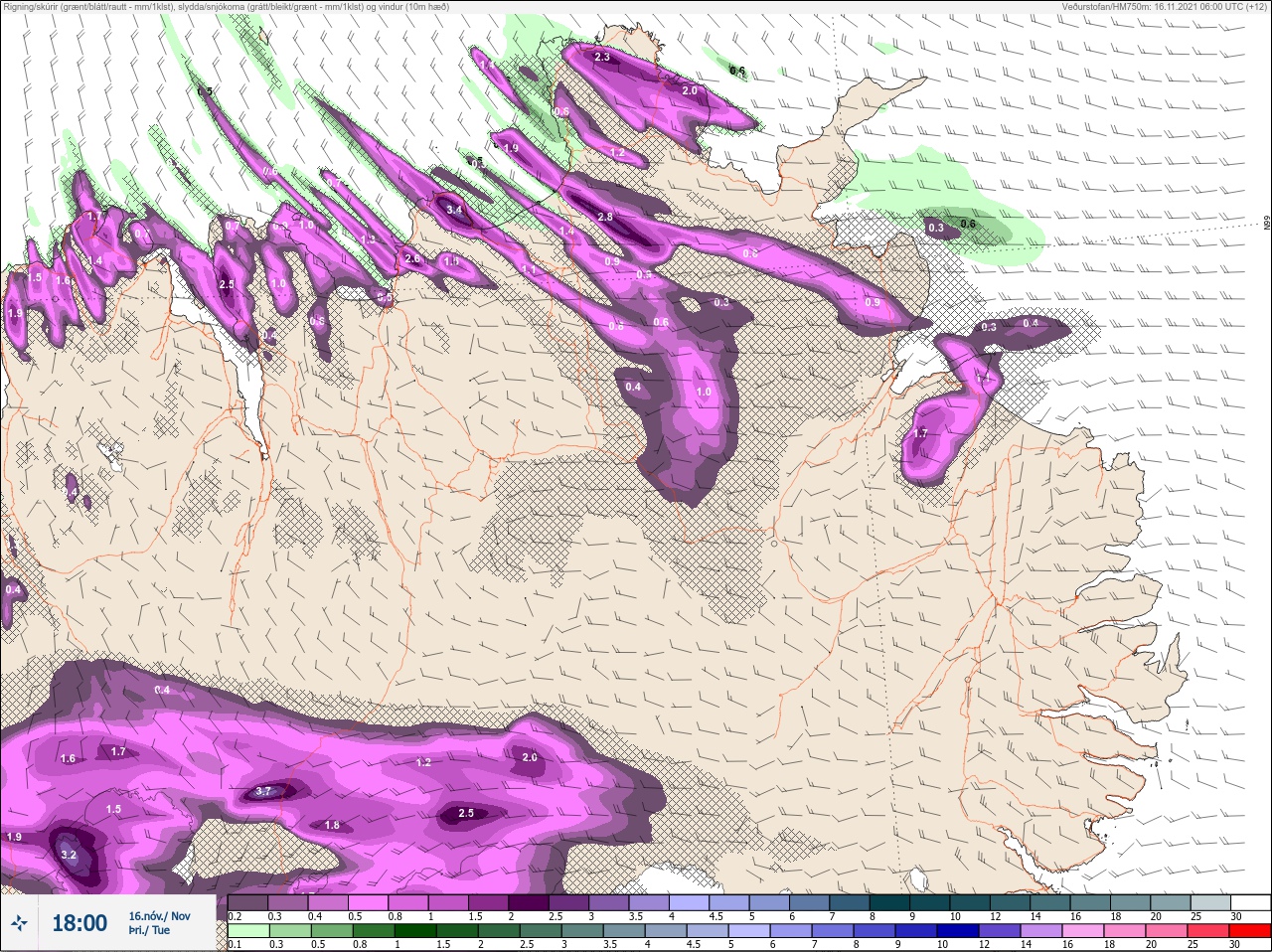Click the 18:00 forecast time label
This screenshot has width=1272, height=952.
tap(79, 923)
